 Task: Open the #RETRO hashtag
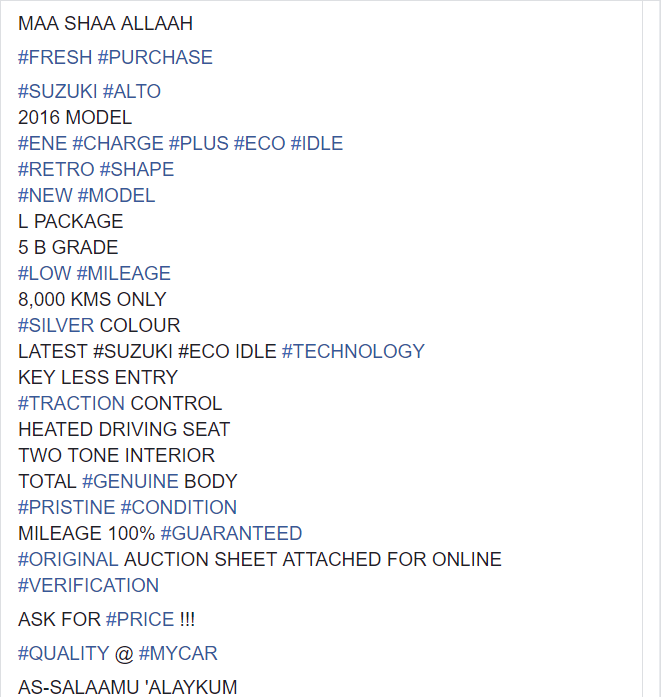coord(56,169)
